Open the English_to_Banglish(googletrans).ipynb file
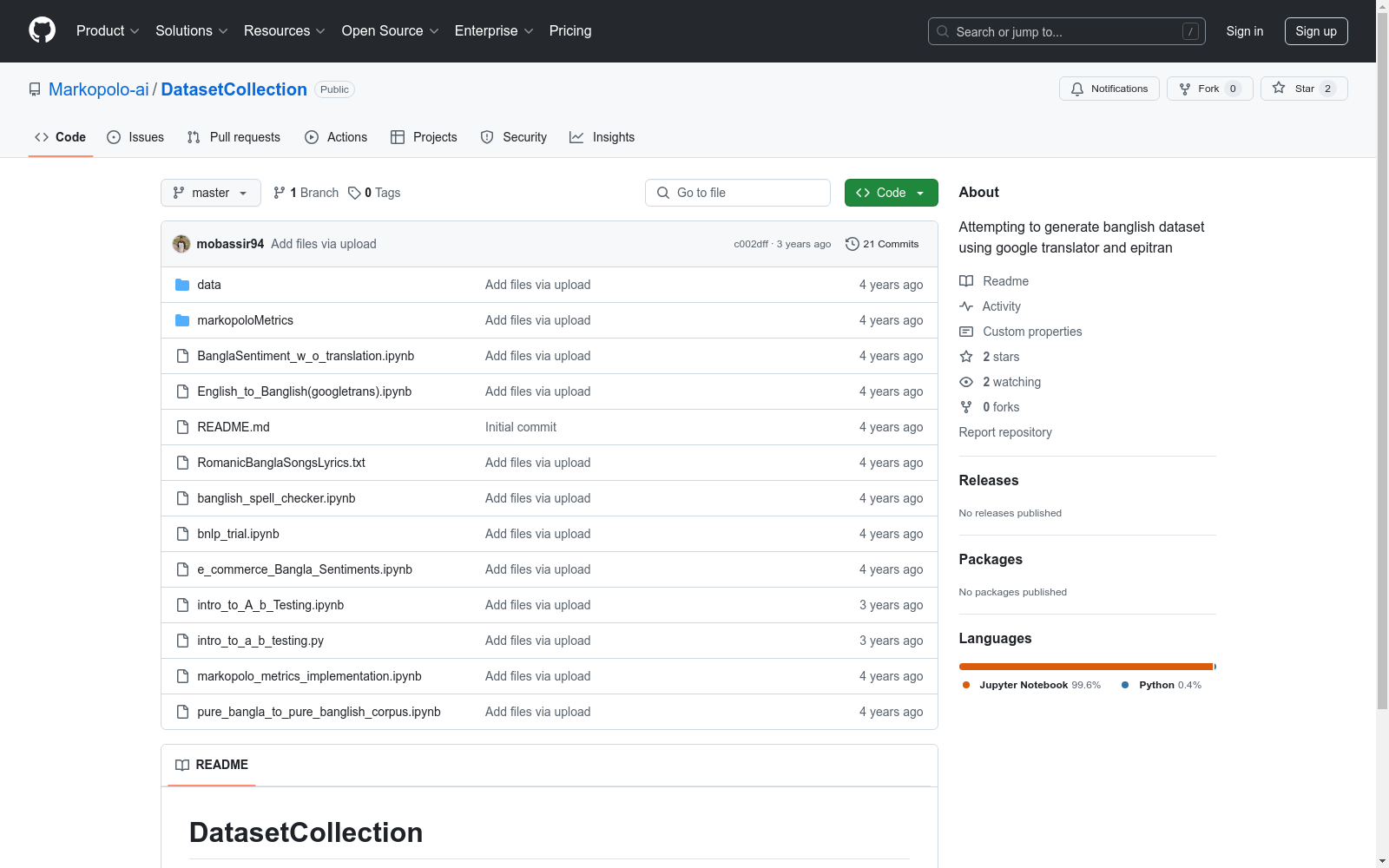Screen dimensions: 1389x868 pyautogui.click(x=305, y=391)
